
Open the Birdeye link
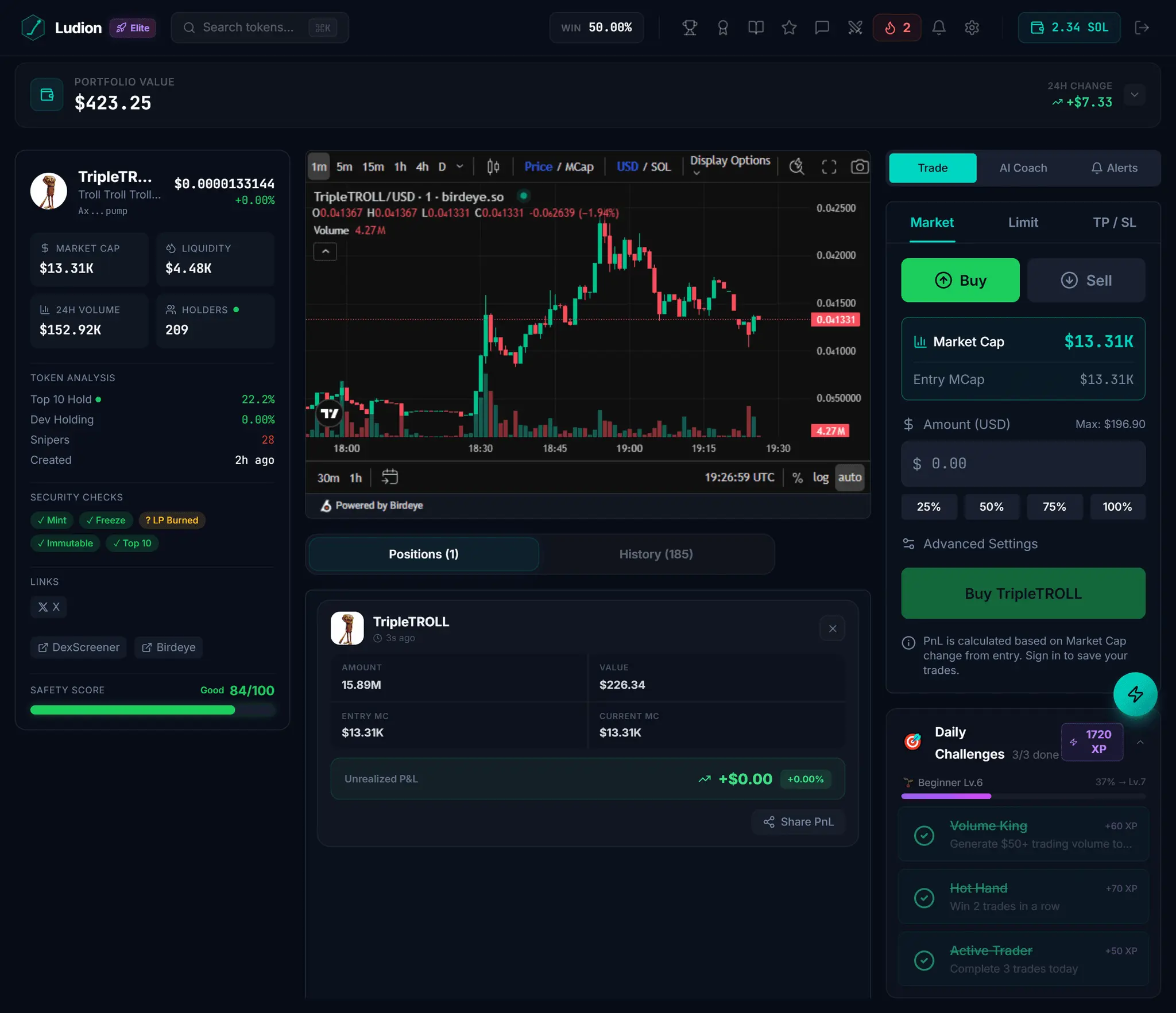[169, 647]
